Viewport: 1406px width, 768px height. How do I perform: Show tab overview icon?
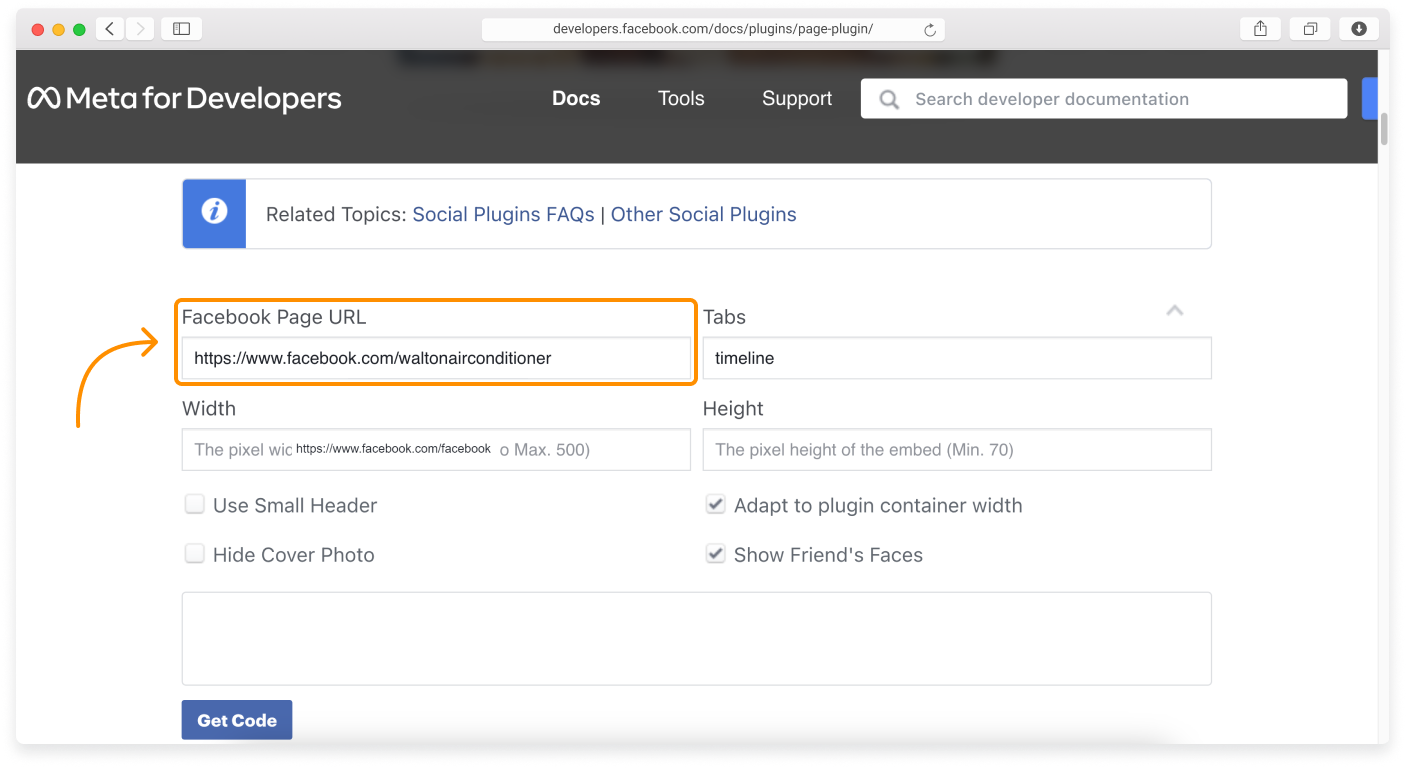pyautogui.click(x=1310, y=29)
